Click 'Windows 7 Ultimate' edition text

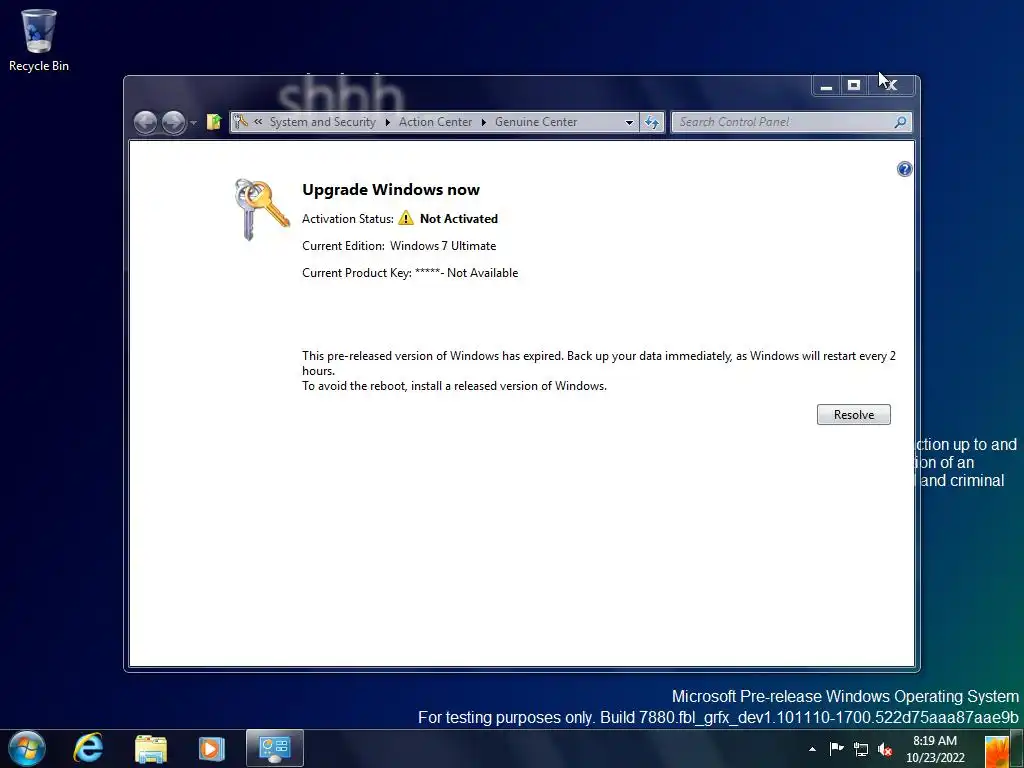pos(443,246)
